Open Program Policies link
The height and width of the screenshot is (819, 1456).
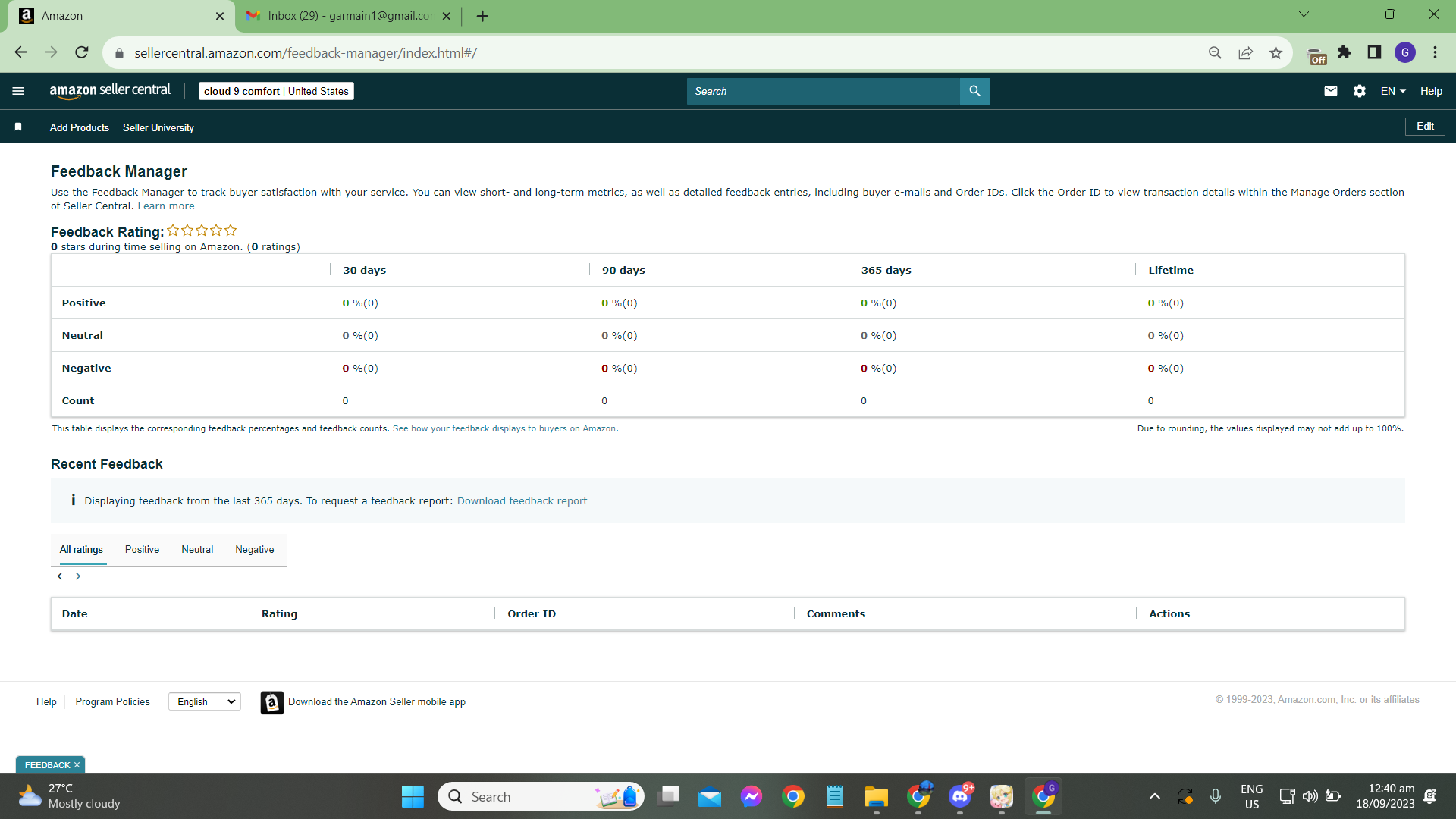112,702
